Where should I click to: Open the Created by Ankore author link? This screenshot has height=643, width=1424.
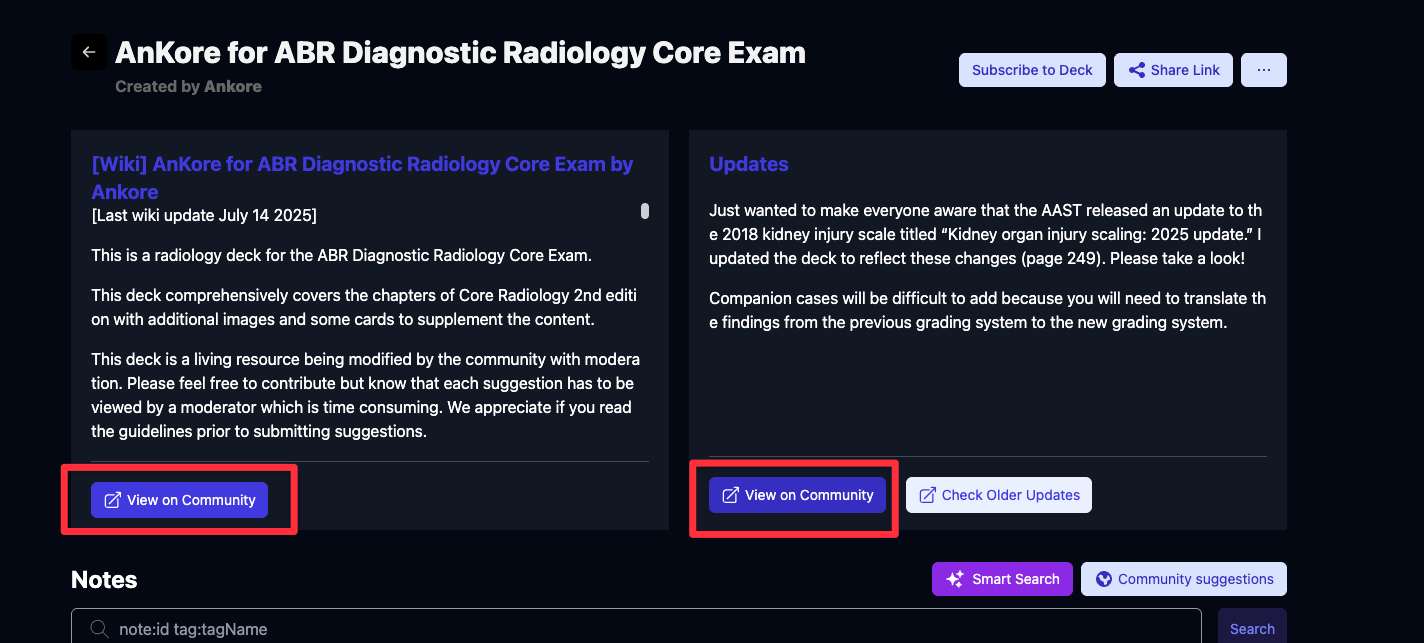tap(189, 86)
